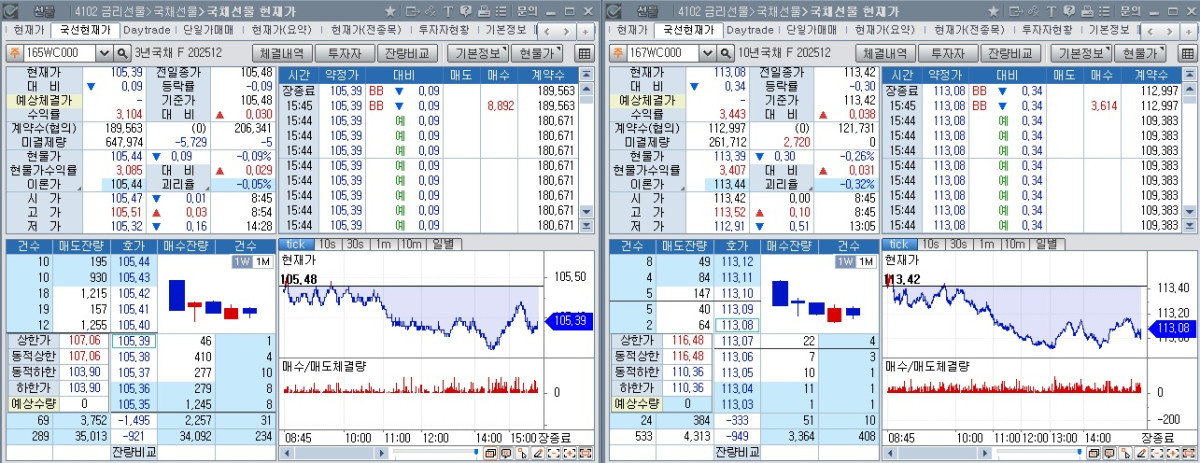Open 단일가매매 tab in left window
Screen dimensions: 1200x463
[208, 30]
